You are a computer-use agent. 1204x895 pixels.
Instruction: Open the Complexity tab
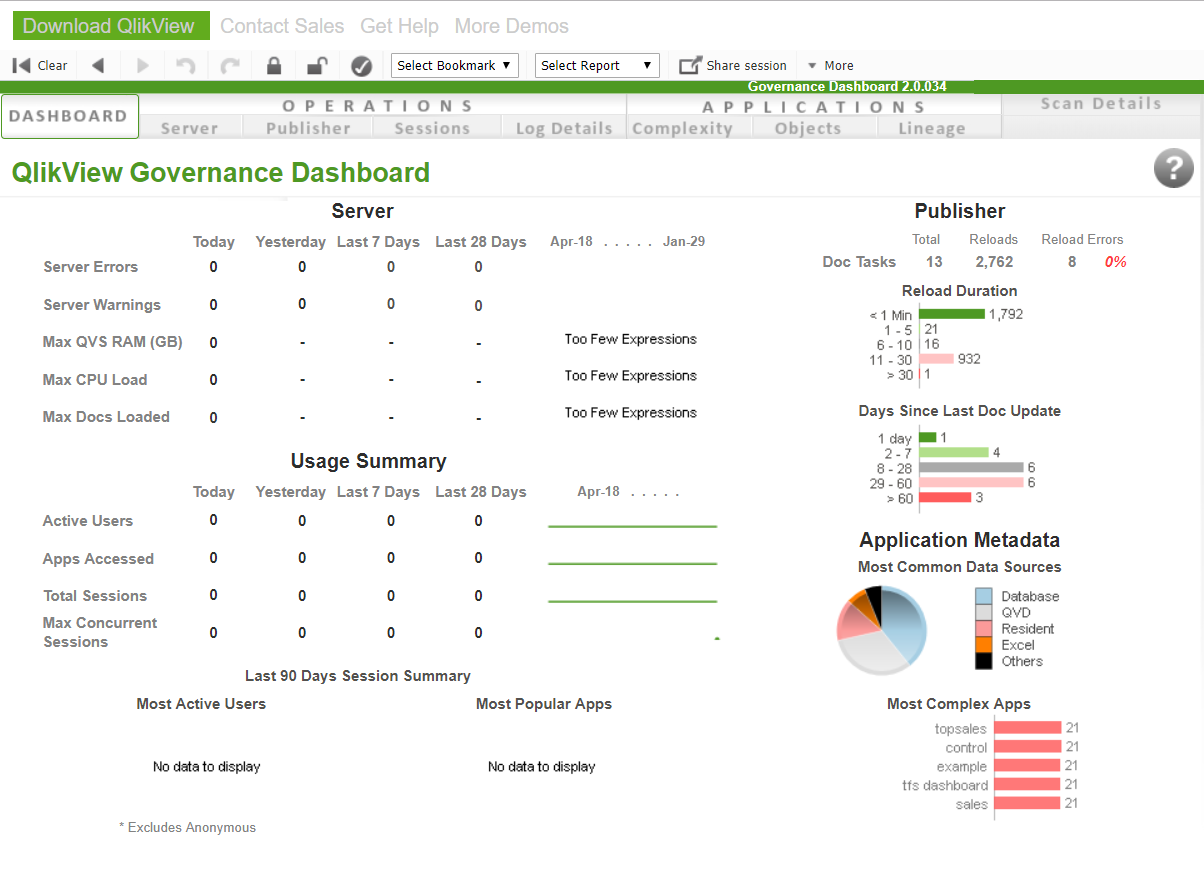pos(683,128)
